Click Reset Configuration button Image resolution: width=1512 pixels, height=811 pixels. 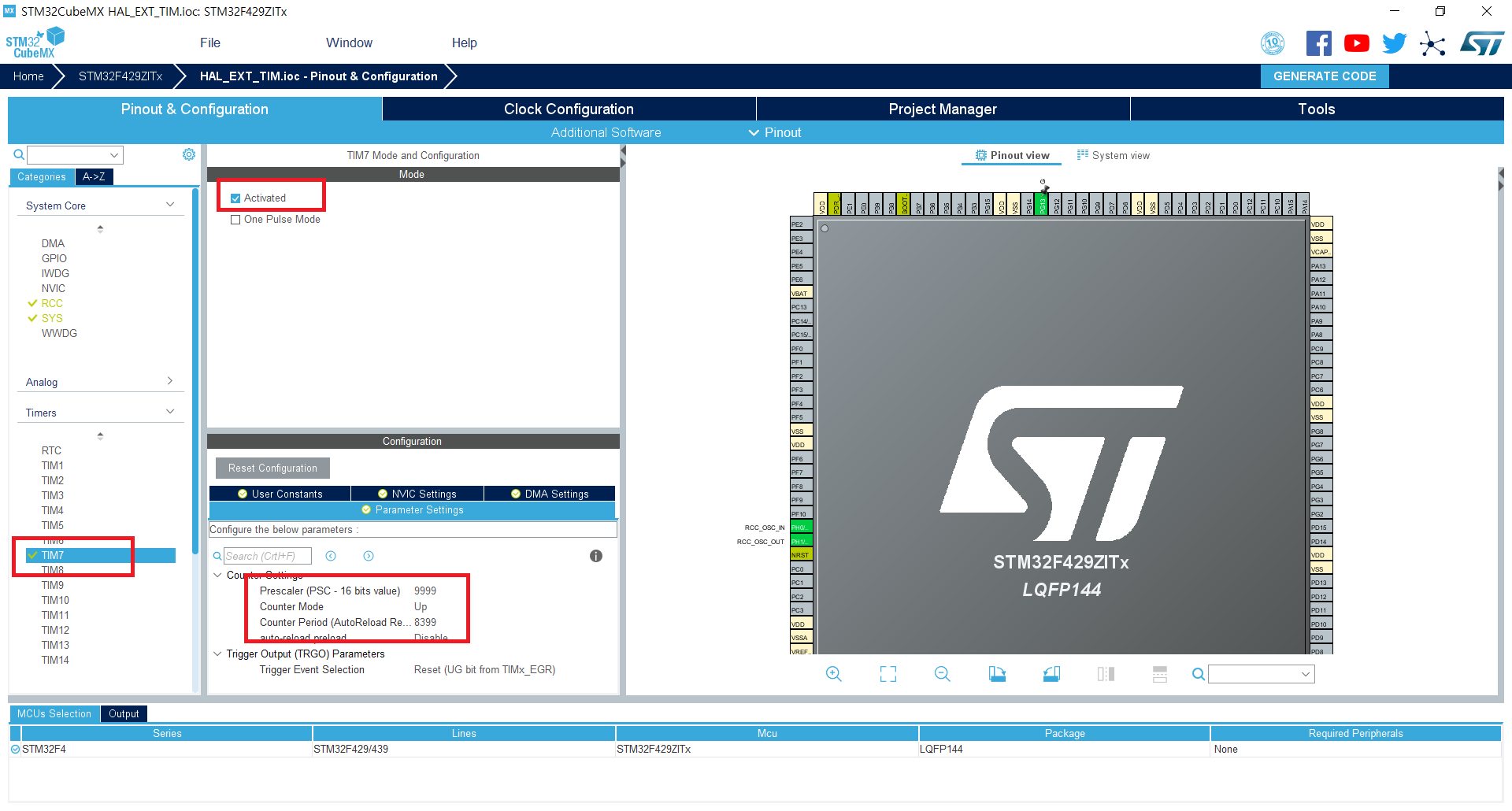pos(272,468)
